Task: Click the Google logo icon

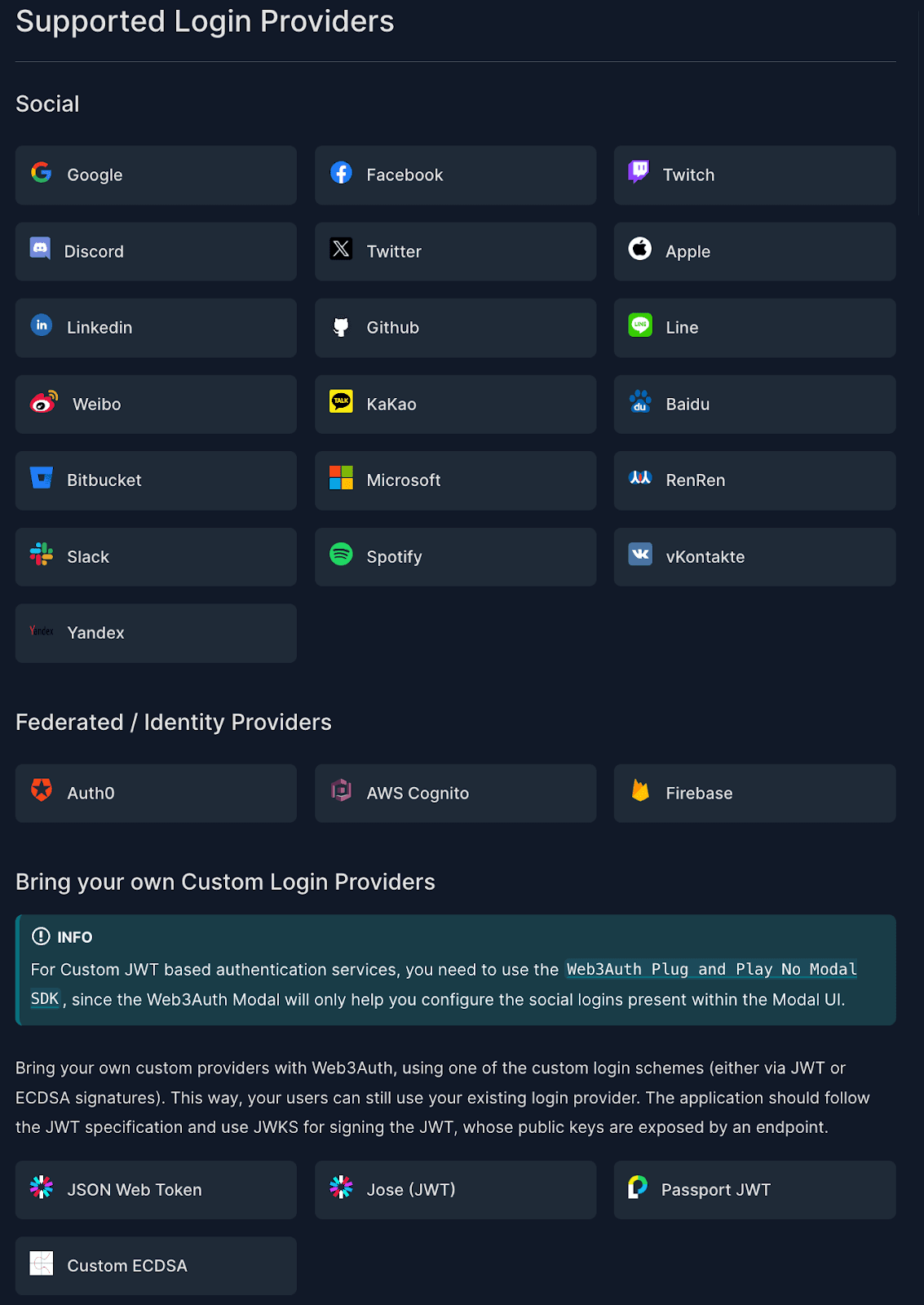Action: [42, 173]
